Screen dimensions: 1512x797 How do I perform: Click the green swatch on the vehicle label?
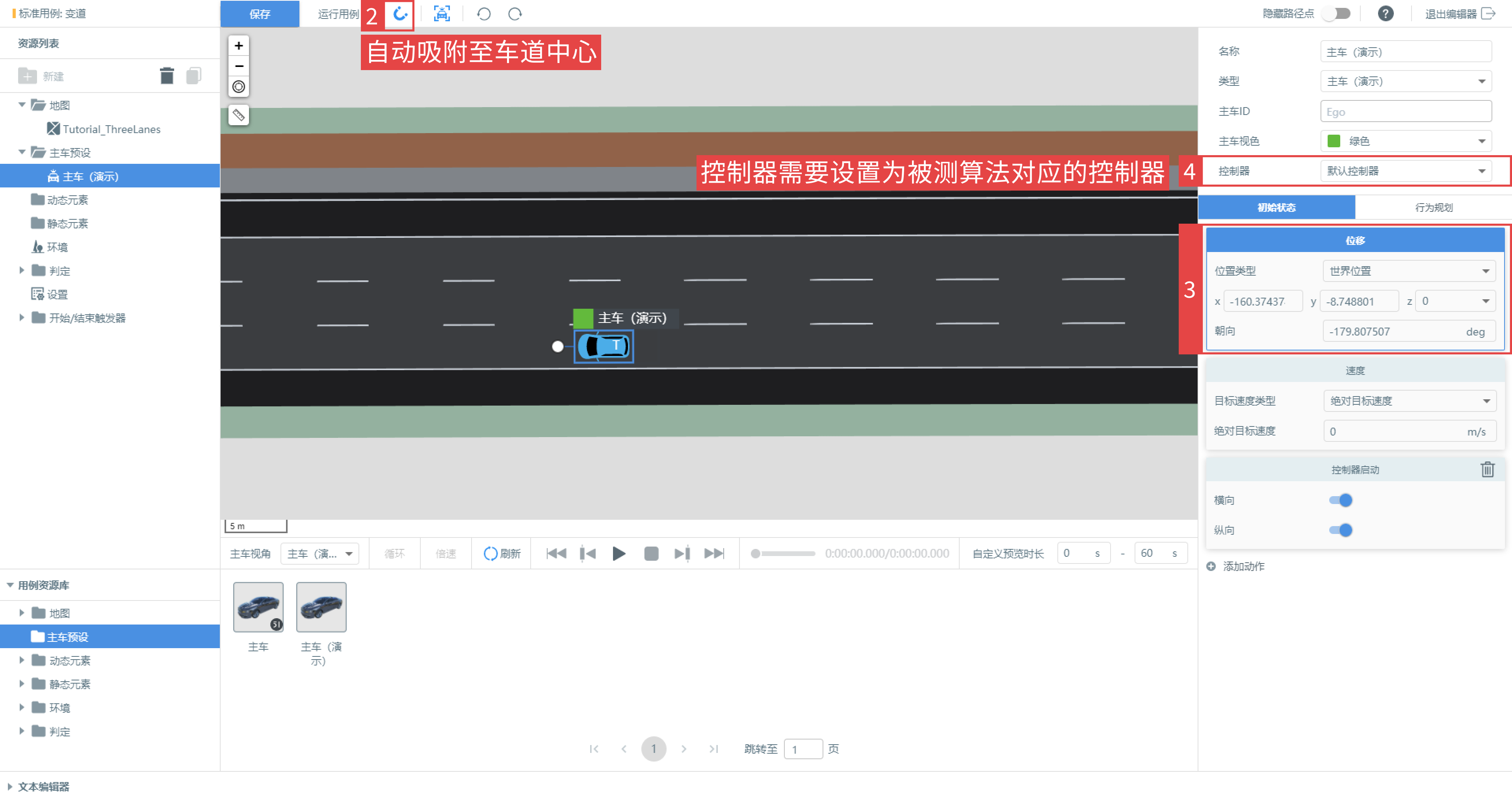point(583,318)
